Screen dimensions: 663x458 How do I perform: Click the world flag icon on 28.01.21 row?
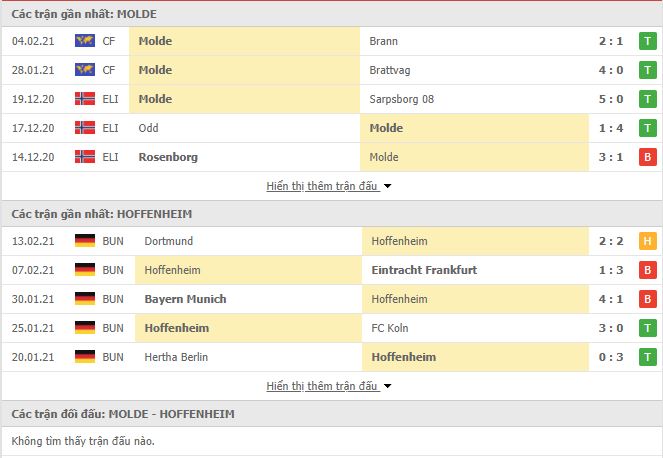pos(85,69)
